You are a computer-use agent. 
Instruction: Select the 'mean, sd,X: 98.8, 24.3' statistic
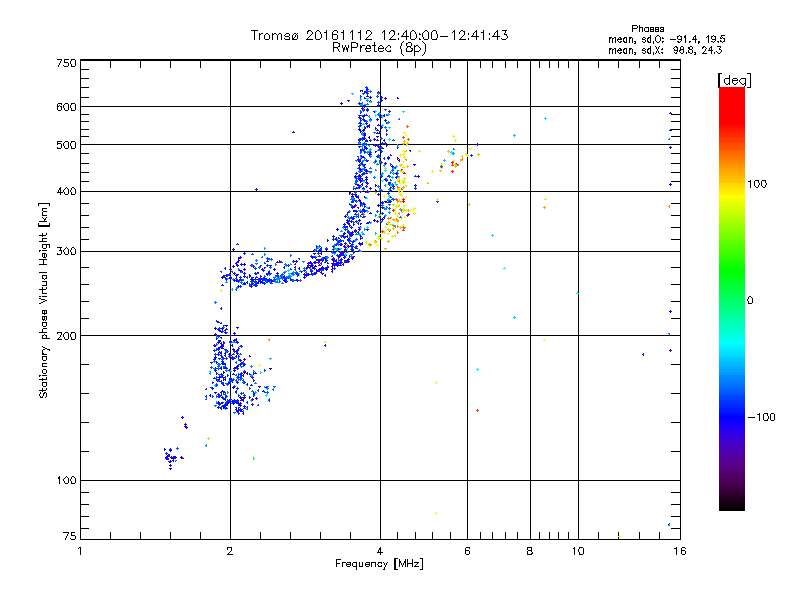click(x=665, y=50)
